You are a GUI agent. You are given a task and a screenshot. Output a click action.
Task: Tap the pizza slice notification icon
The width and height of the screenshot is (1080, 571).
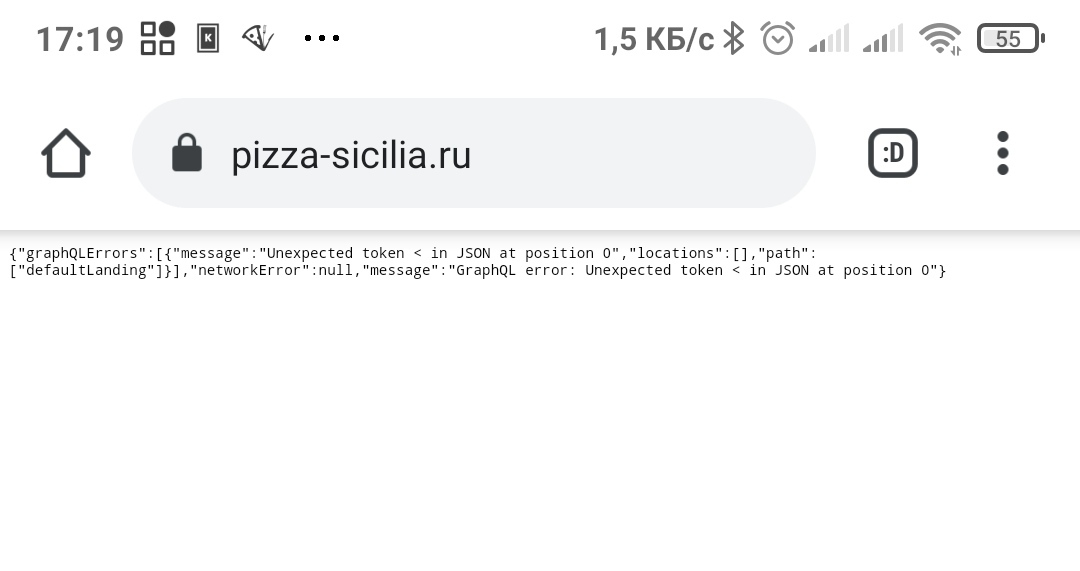(258, 39)
